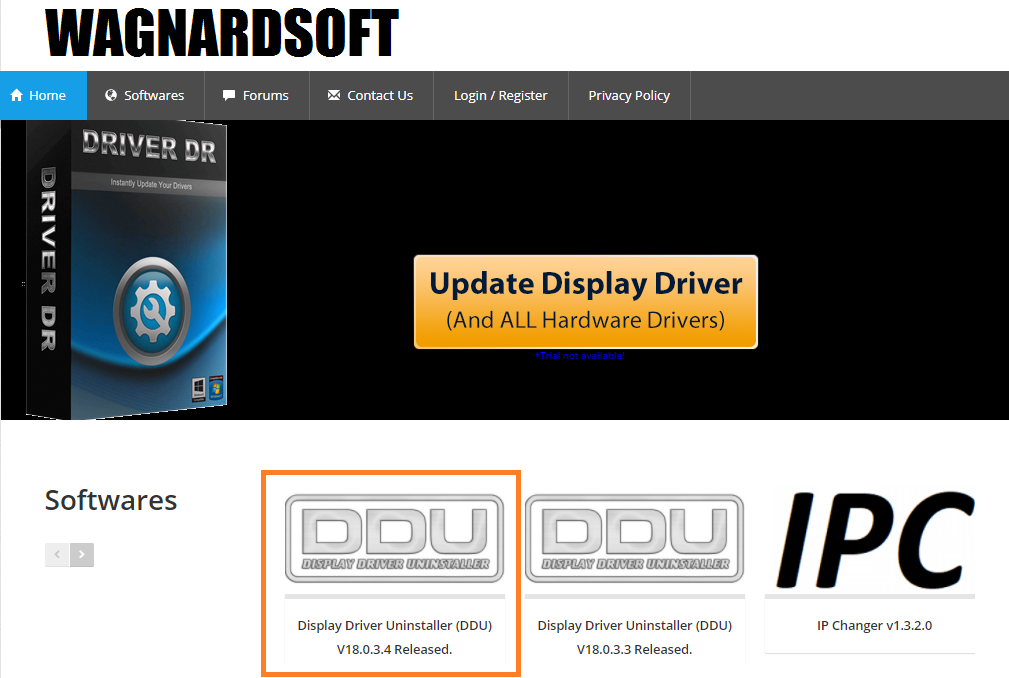Screen dimensions: 1009x678
Task: Click the Softwares section heading
Action: 111,500
